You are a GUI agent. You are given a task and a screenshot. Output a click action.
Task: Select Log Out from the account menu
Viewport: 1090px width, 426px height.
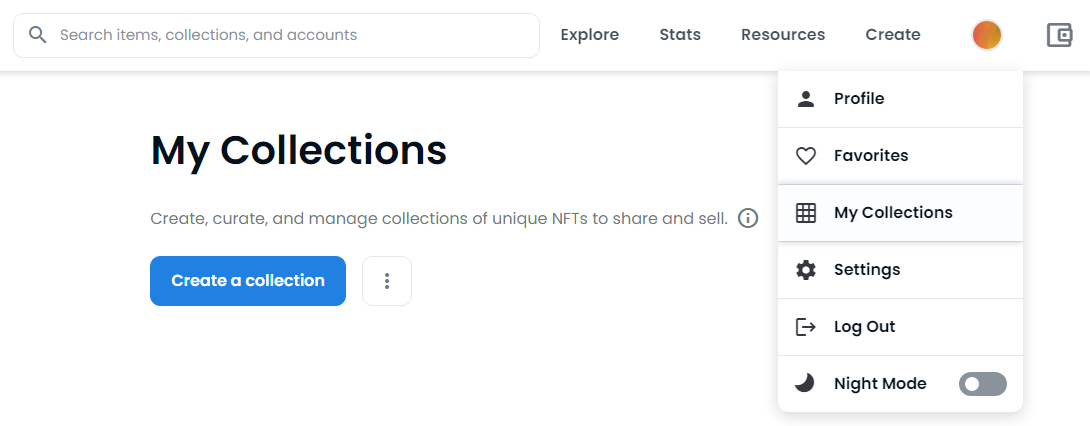tap(900, 327)
